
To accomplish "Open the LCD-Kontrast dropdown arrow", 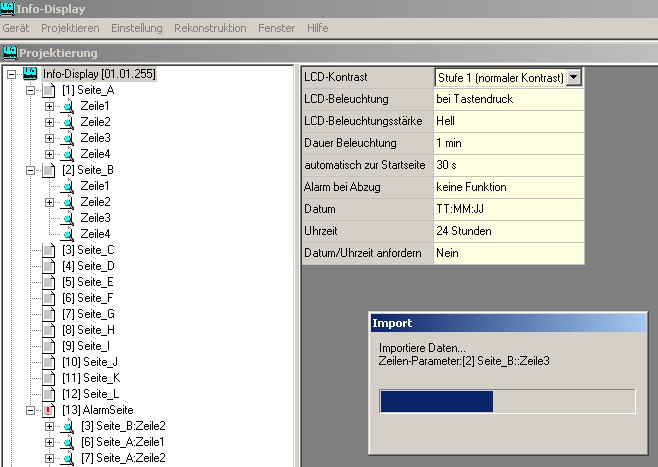I will coord(574,77).
